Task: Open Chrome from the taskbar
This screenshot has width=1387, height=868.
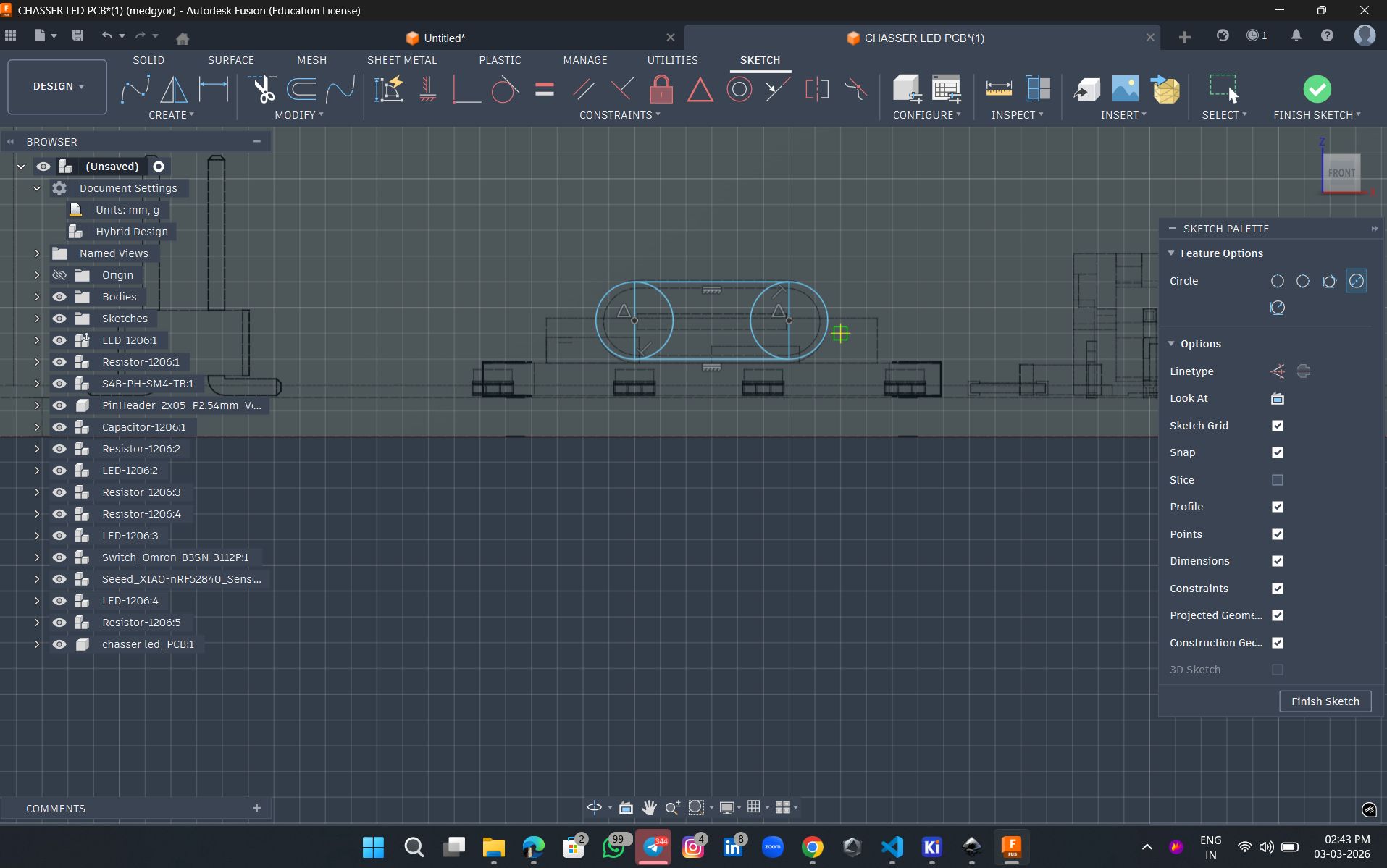Action: 813,847
